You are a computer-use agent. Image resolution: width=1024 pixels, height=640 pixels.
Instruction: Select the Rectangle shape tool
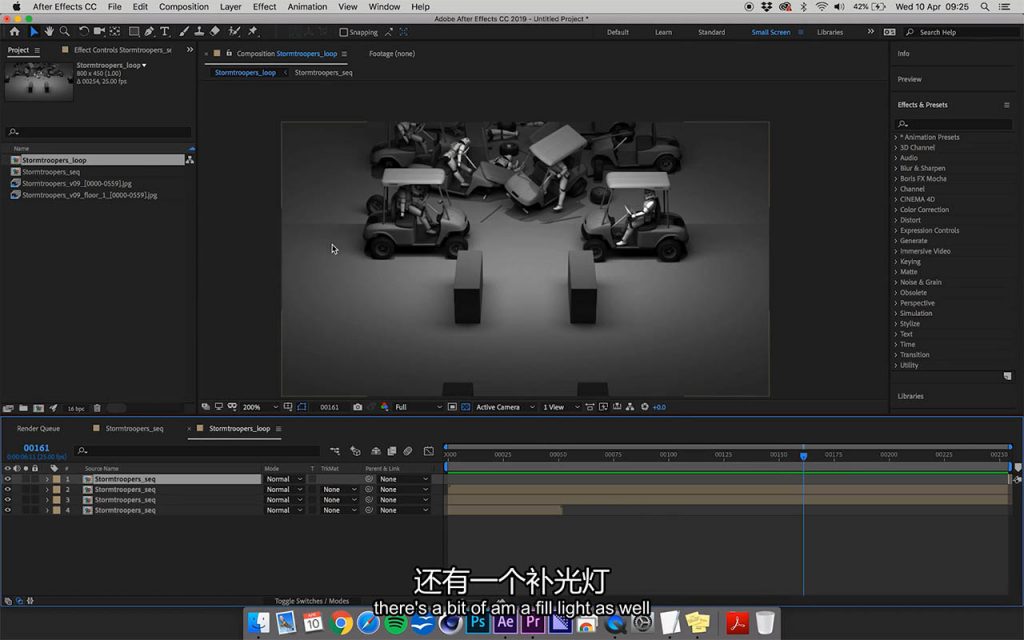pyautogui.click(x=134, y=31)
